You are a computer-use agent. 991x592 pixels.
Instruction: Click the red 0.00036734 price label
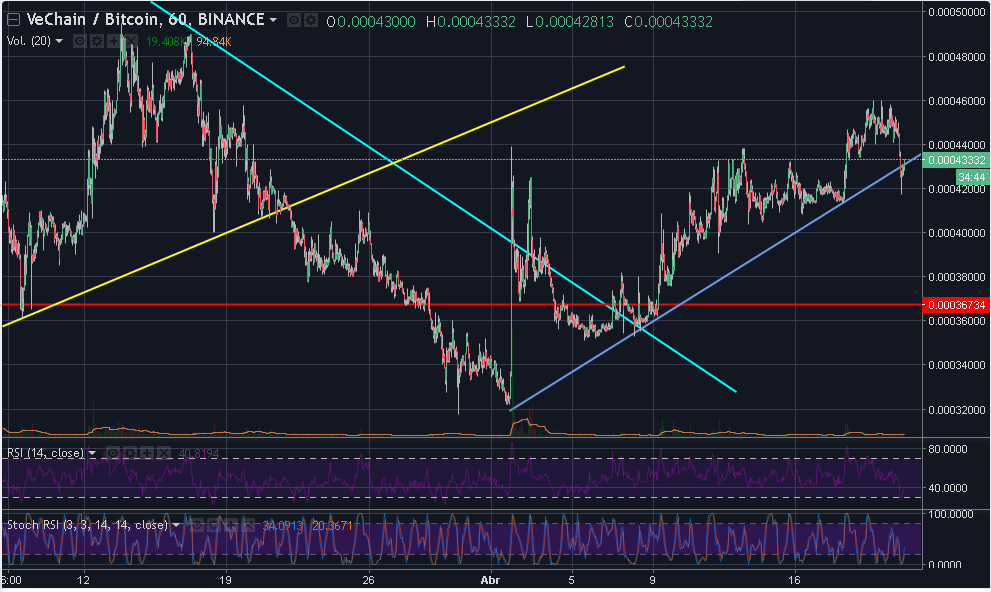(x=956, y=305)
